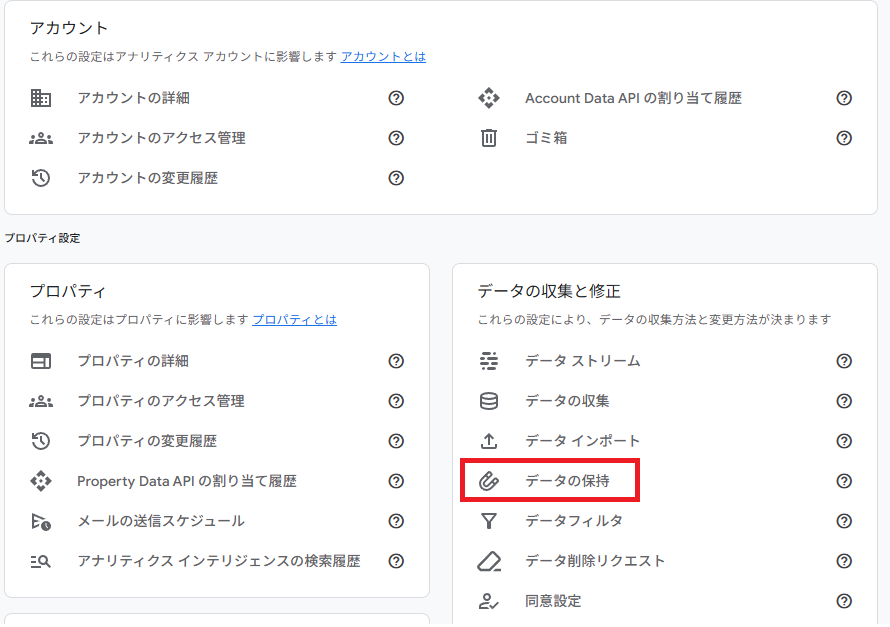Image resolution: width=890 pixels, height=627 pixels.
Task: Click the eraser icon beside データ削除リクエスト
Action: (489, 561)
